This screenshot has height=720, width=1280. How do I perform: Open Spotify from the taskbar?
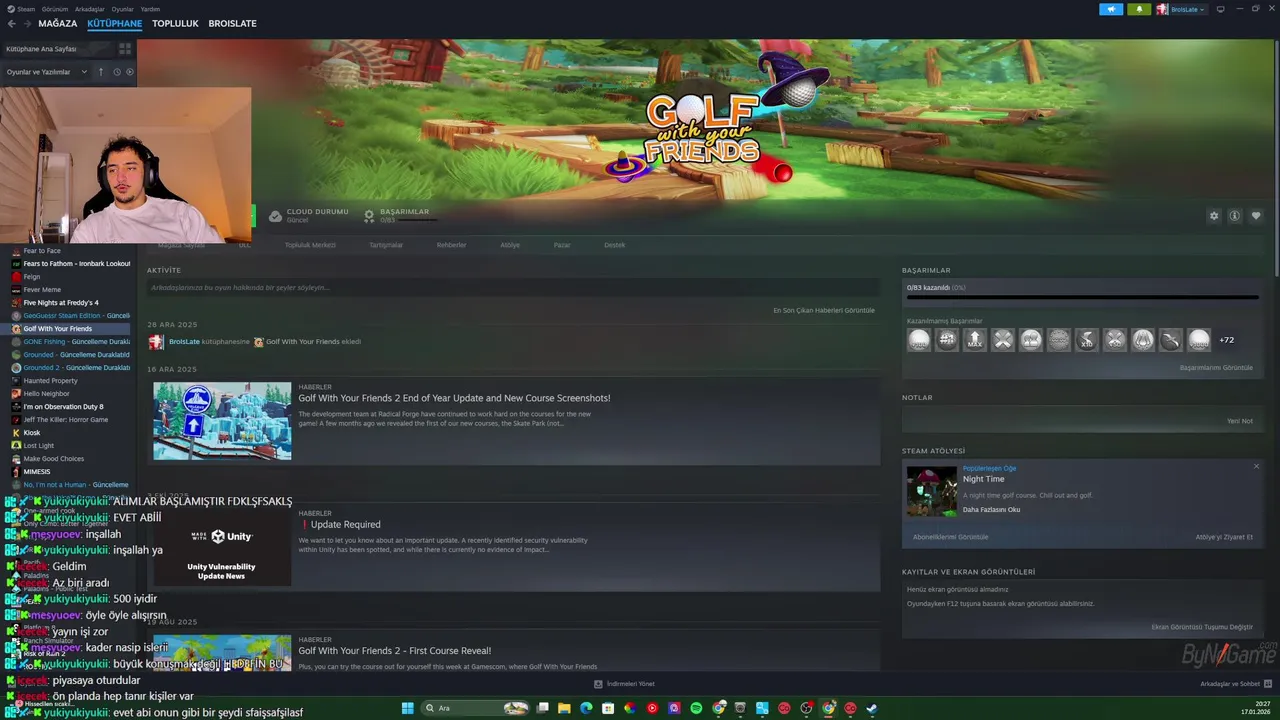(x=696, y=708)
